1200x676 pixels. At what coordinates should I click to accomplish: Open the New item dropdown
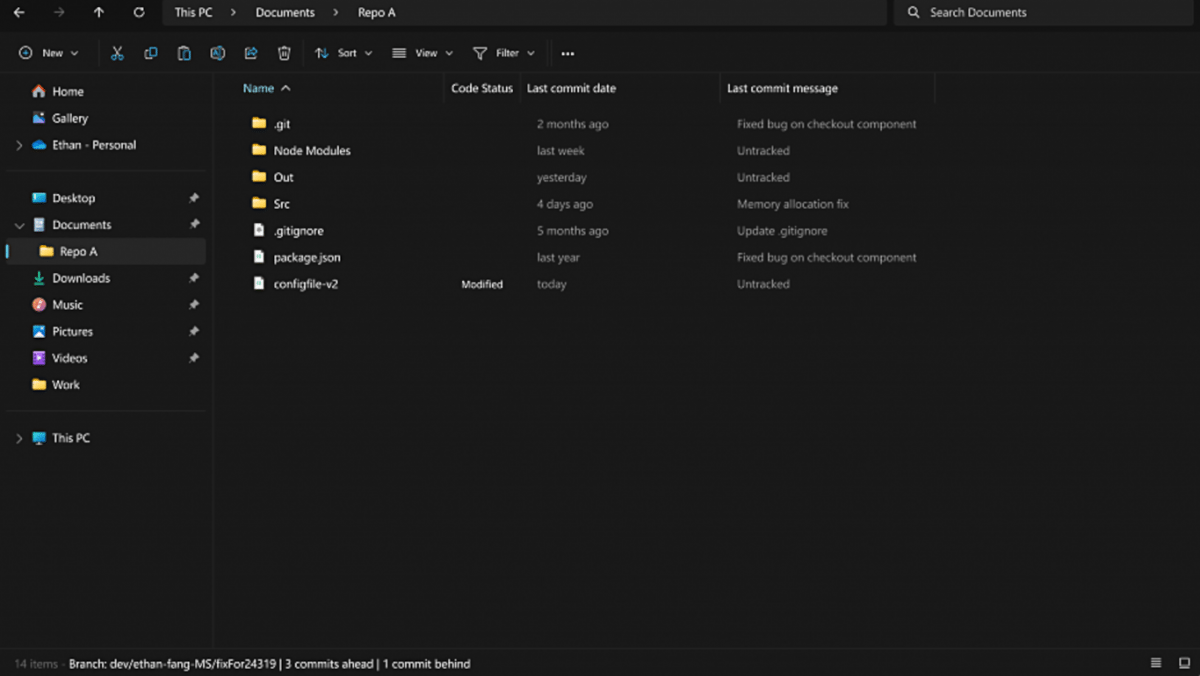(49, 53)
